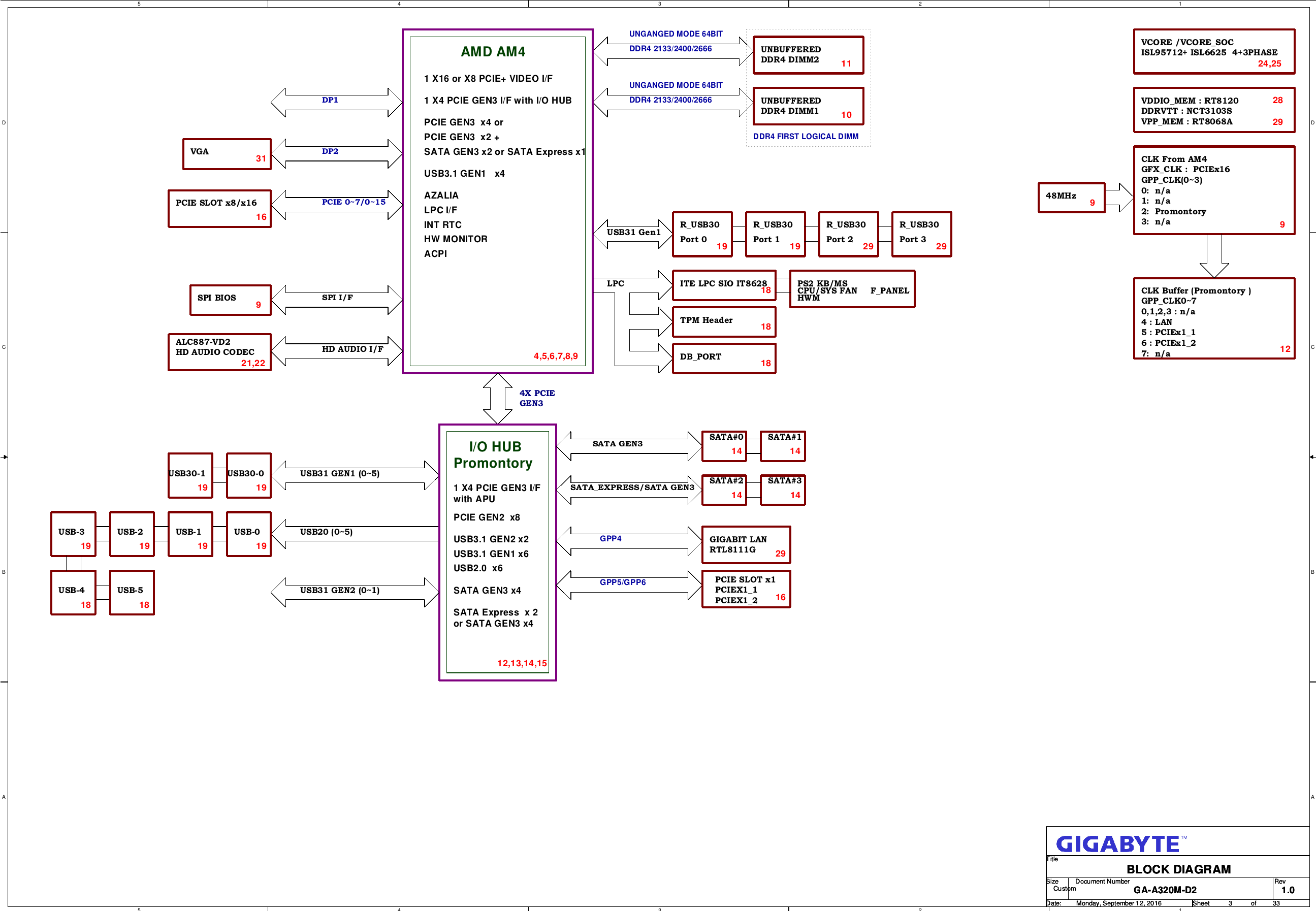Select the USB31 GEN2 (0~1) label
1316x911 pixels.
pos(340,590)
